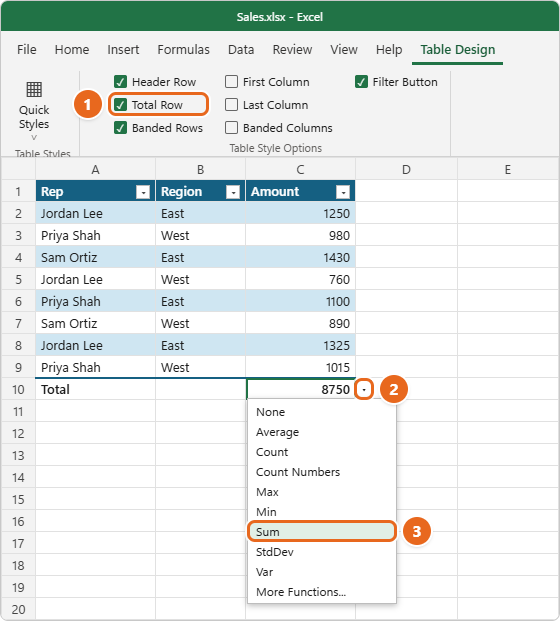The width and height of the screenshot is (560, 621).
Task: Open the File menu
Action: (27, 50)
